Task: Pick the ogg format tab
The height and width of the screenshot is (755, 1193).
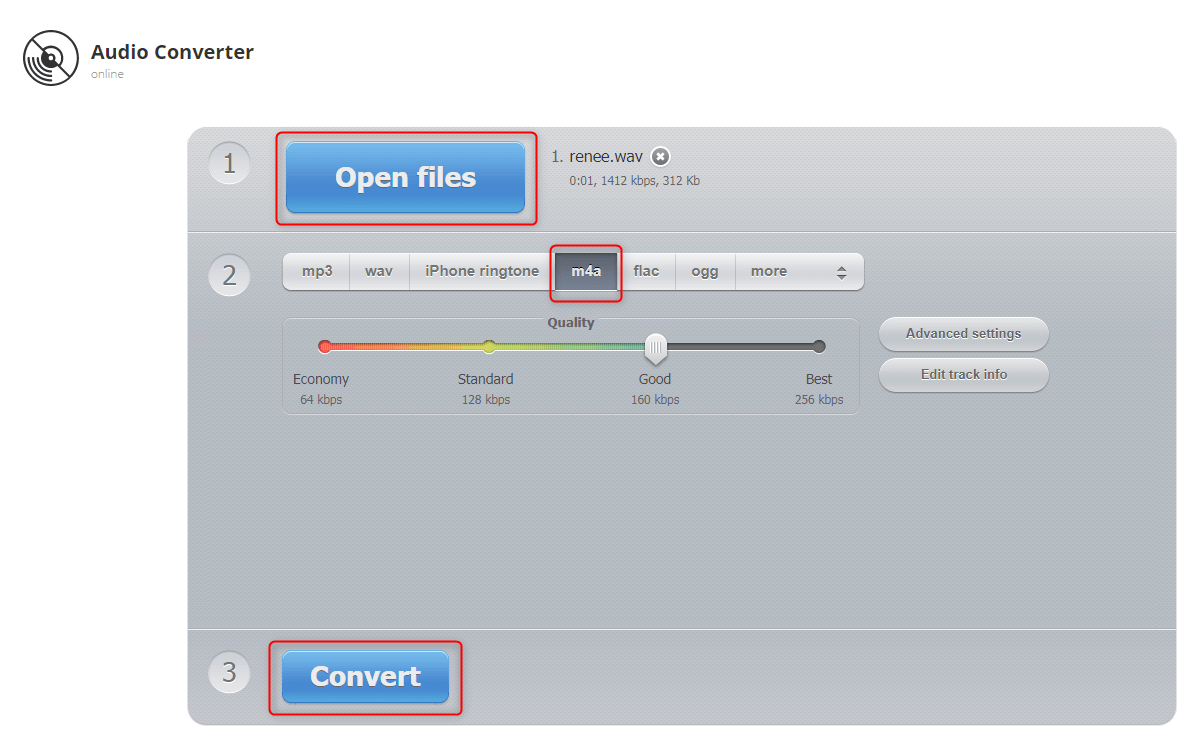Action: [705, 272]
